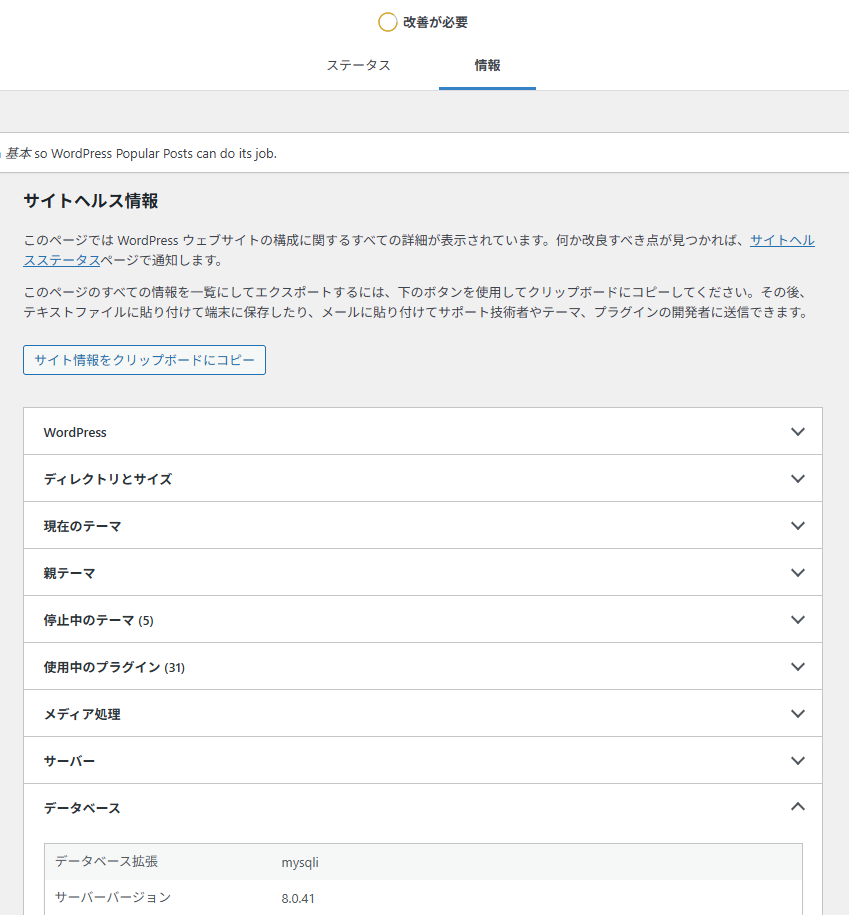Click the データベース拡張 label

pyautogui.click(x=106, y=862)
